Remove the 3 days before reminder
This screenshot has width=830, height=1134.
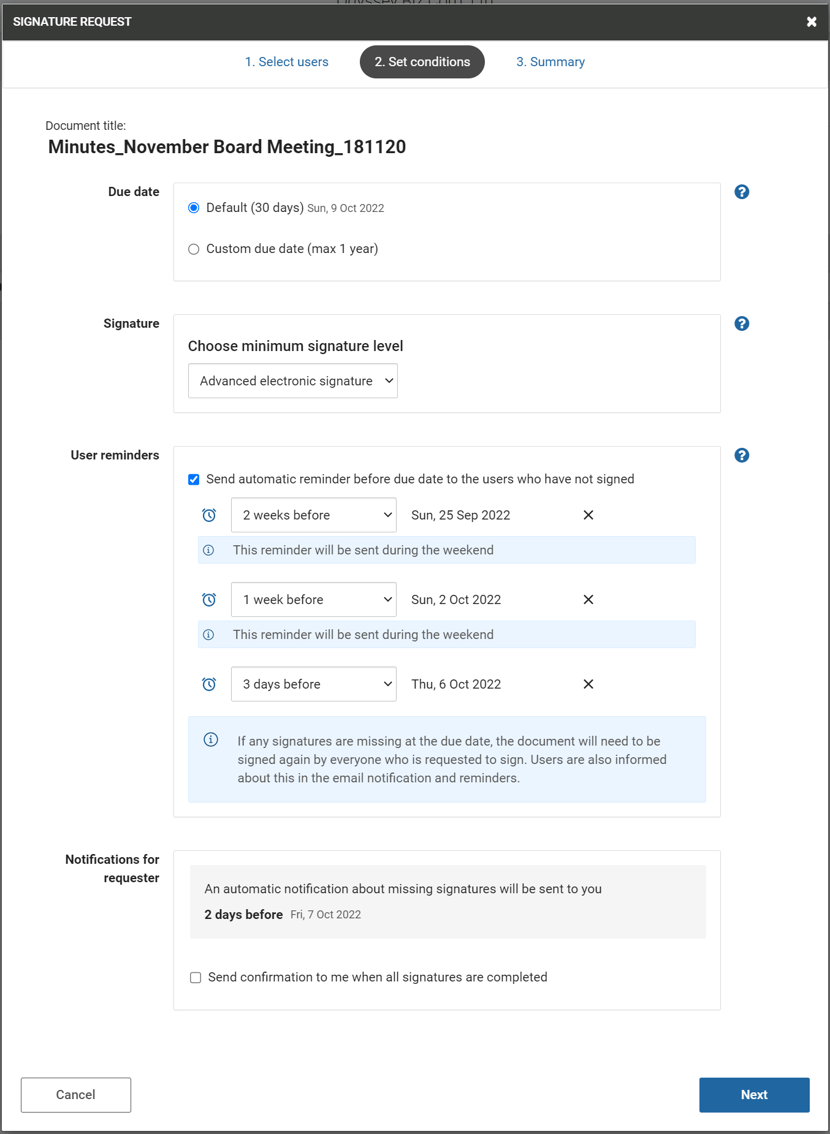coord(589,684)
